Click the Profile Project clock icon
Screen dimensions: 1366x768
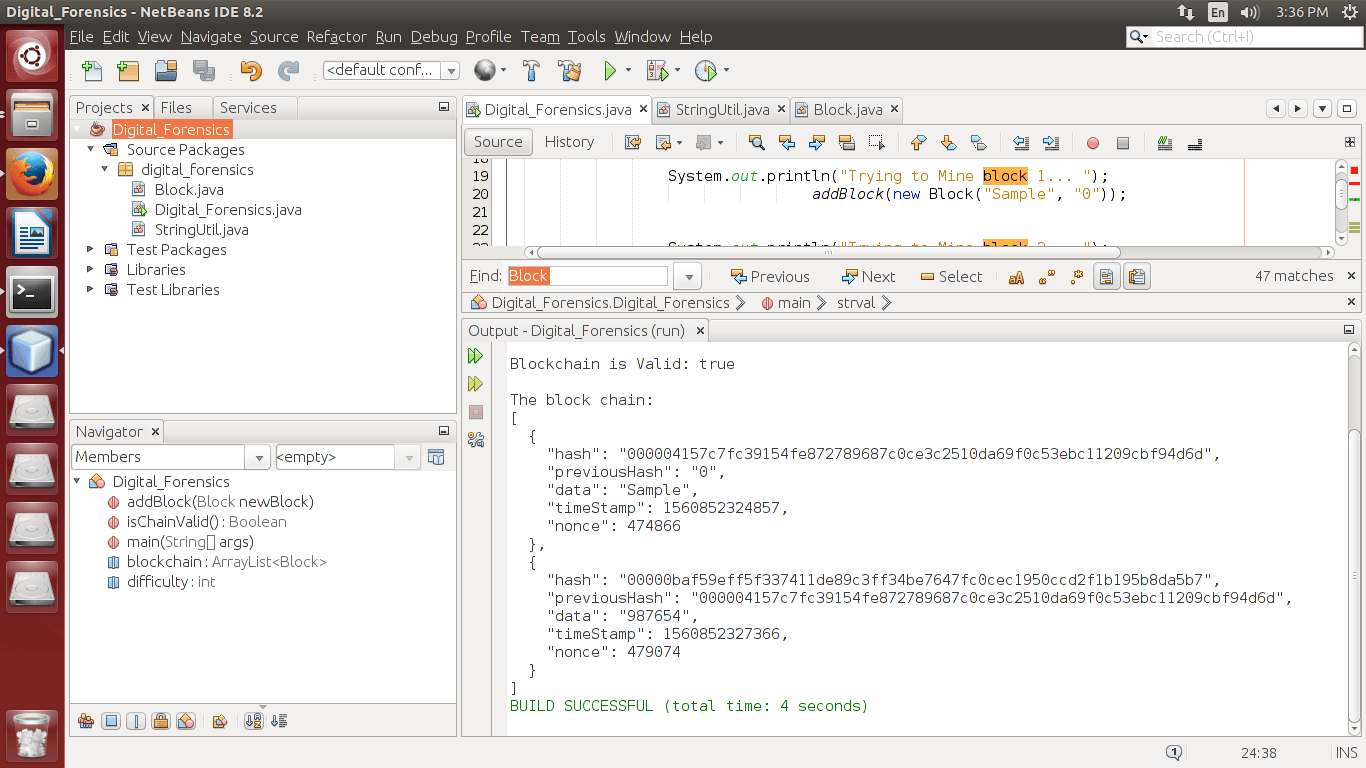pos(706,71)
